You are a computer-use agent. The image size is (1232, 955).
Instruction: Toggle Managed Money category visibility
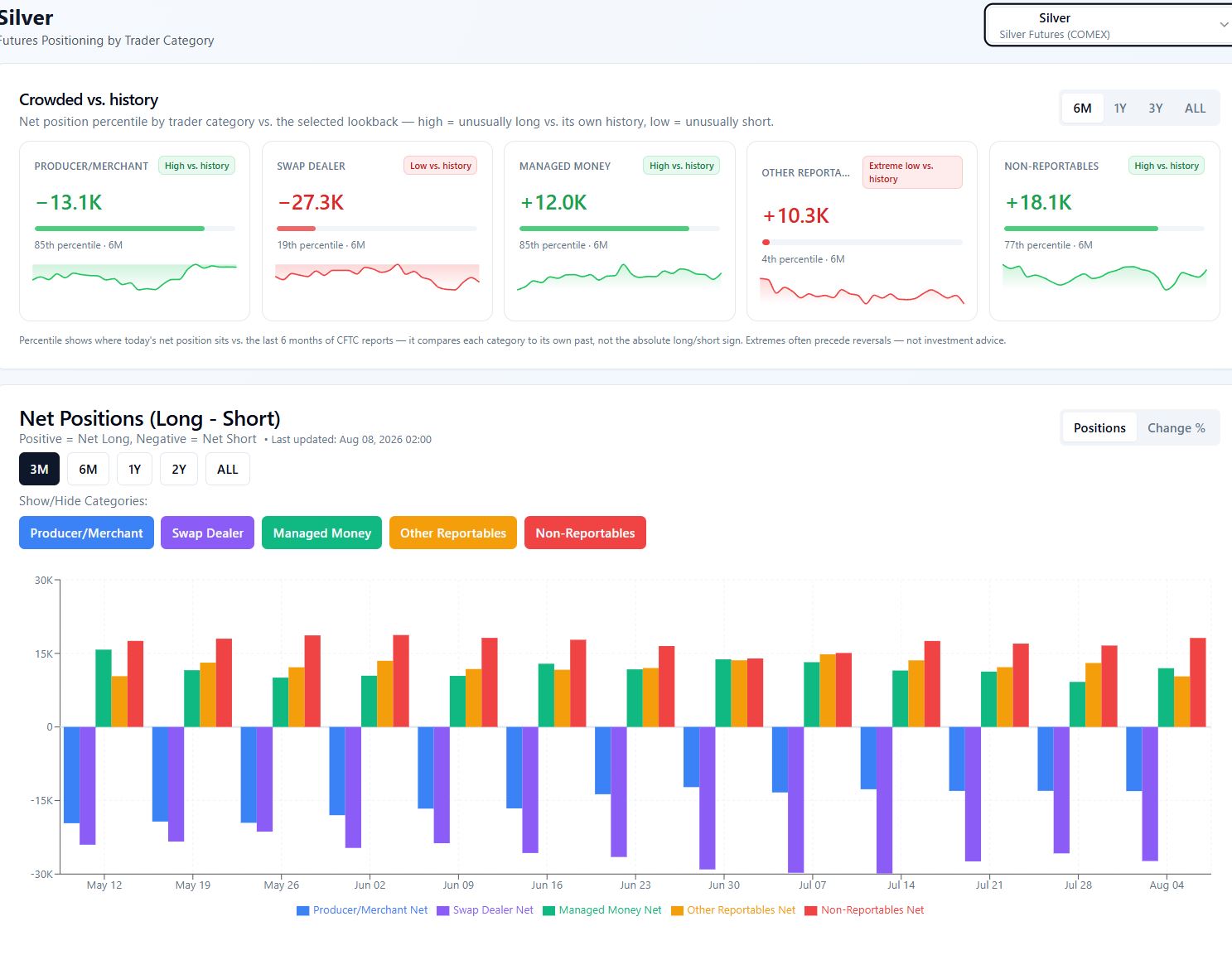pyautogui.click(x=321, y=533)
